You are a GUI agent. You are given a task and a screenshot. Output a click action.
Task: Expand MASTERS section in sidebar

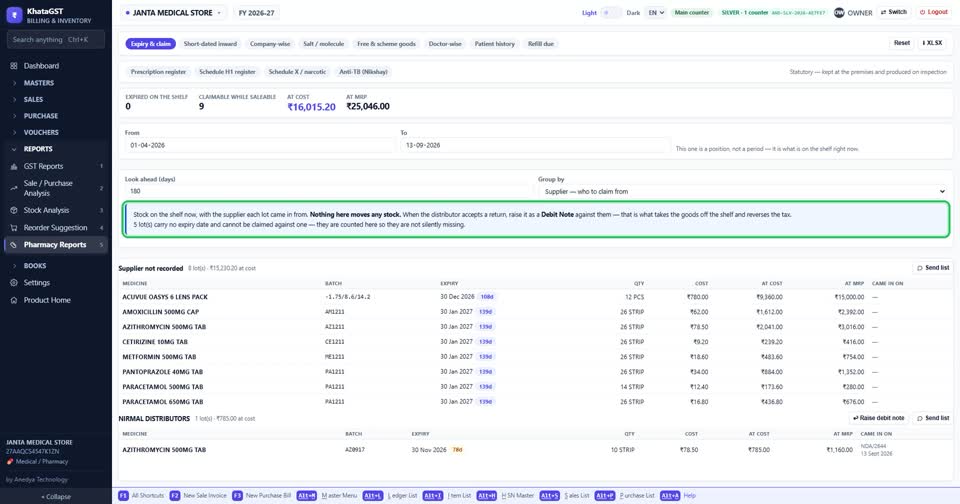pos(55,83)
